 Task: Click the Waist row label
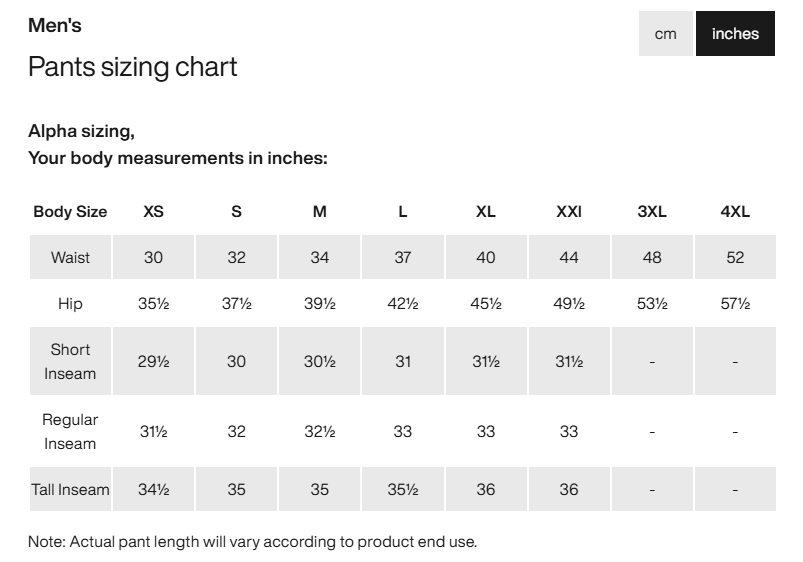[70, 257]
